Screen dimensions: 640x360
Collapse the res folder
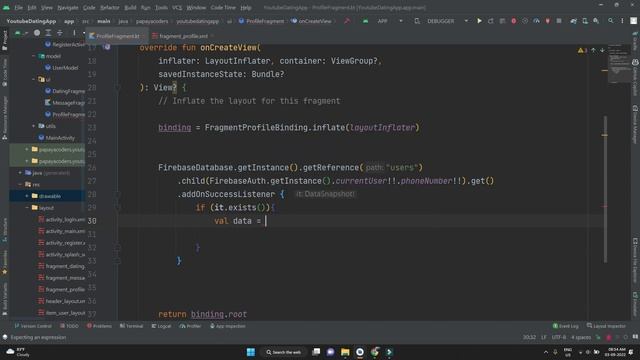20,184
